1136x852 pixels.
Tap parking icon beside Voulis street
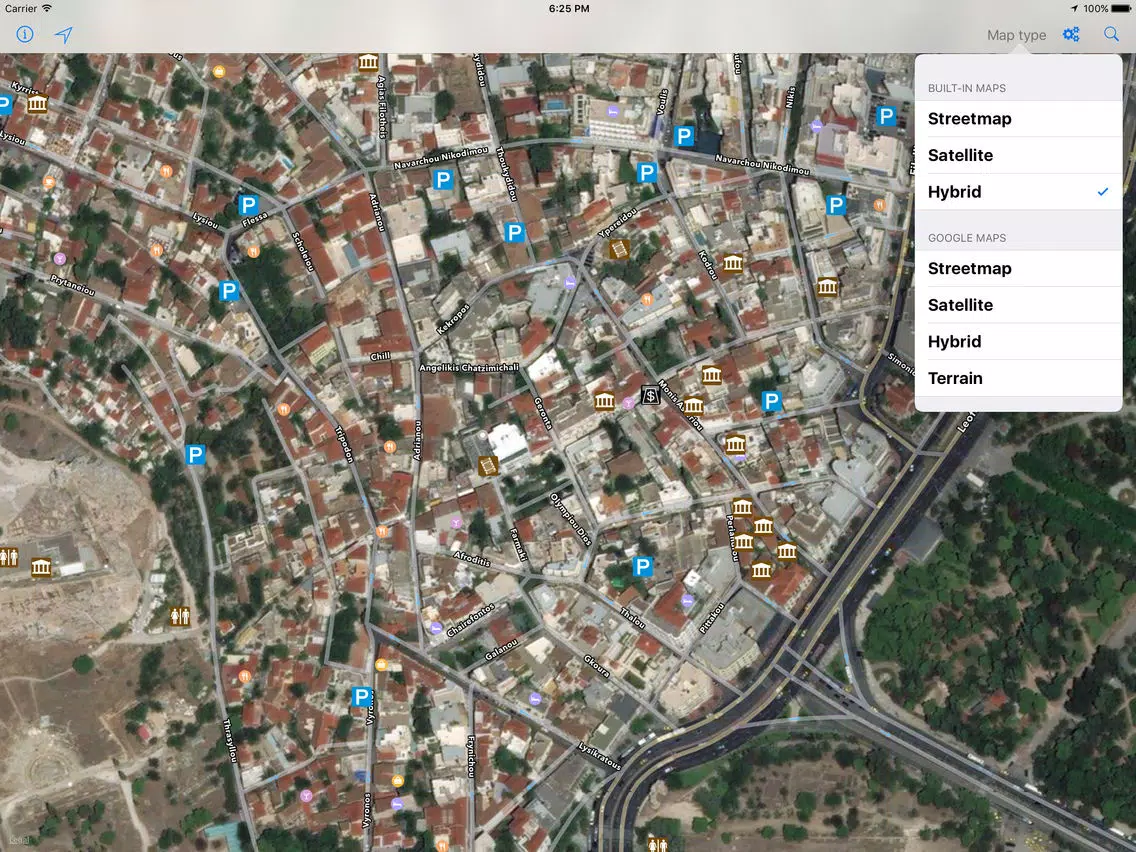pyautogui.click(x=683, y=135)
